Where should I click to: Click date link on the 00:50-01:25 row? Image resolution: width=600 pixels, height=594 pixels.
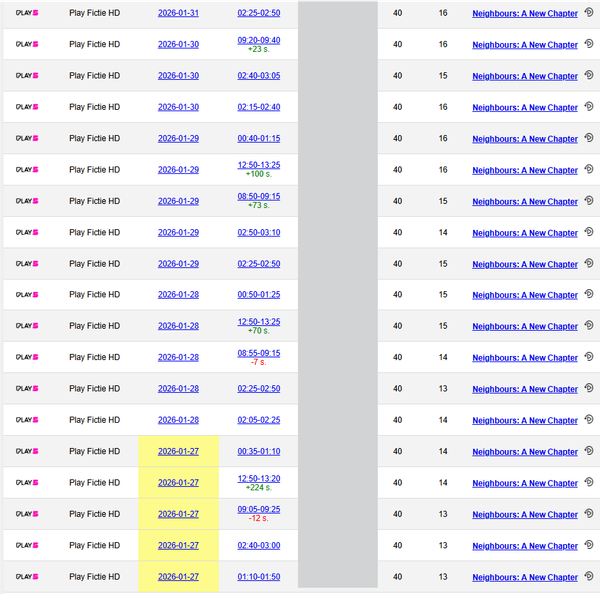pyautogui.click(x=178, y=295)
